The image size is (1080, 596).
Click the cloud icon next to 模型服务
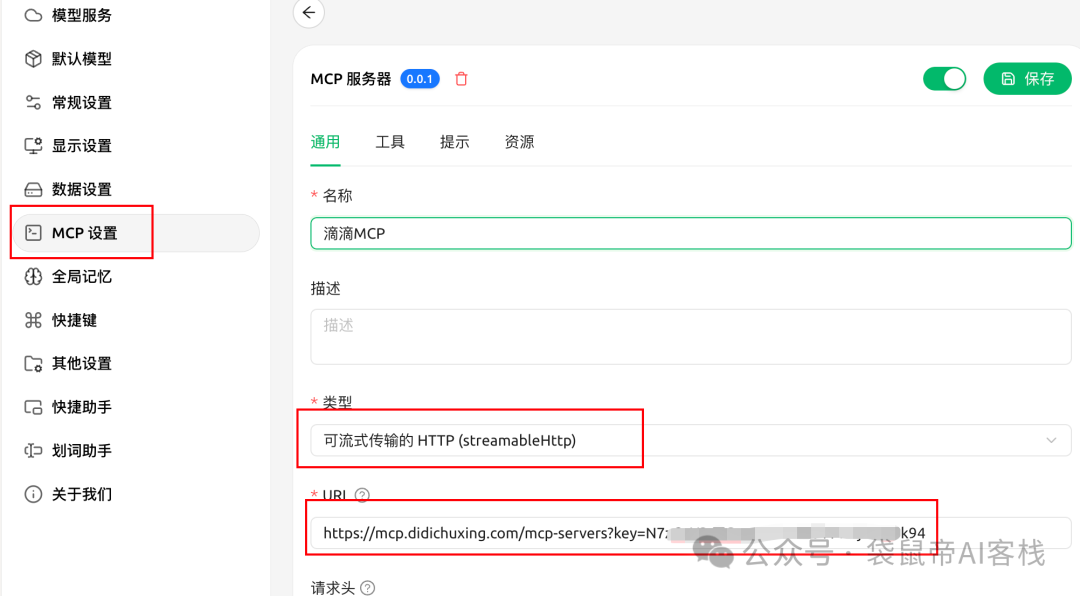33,15
